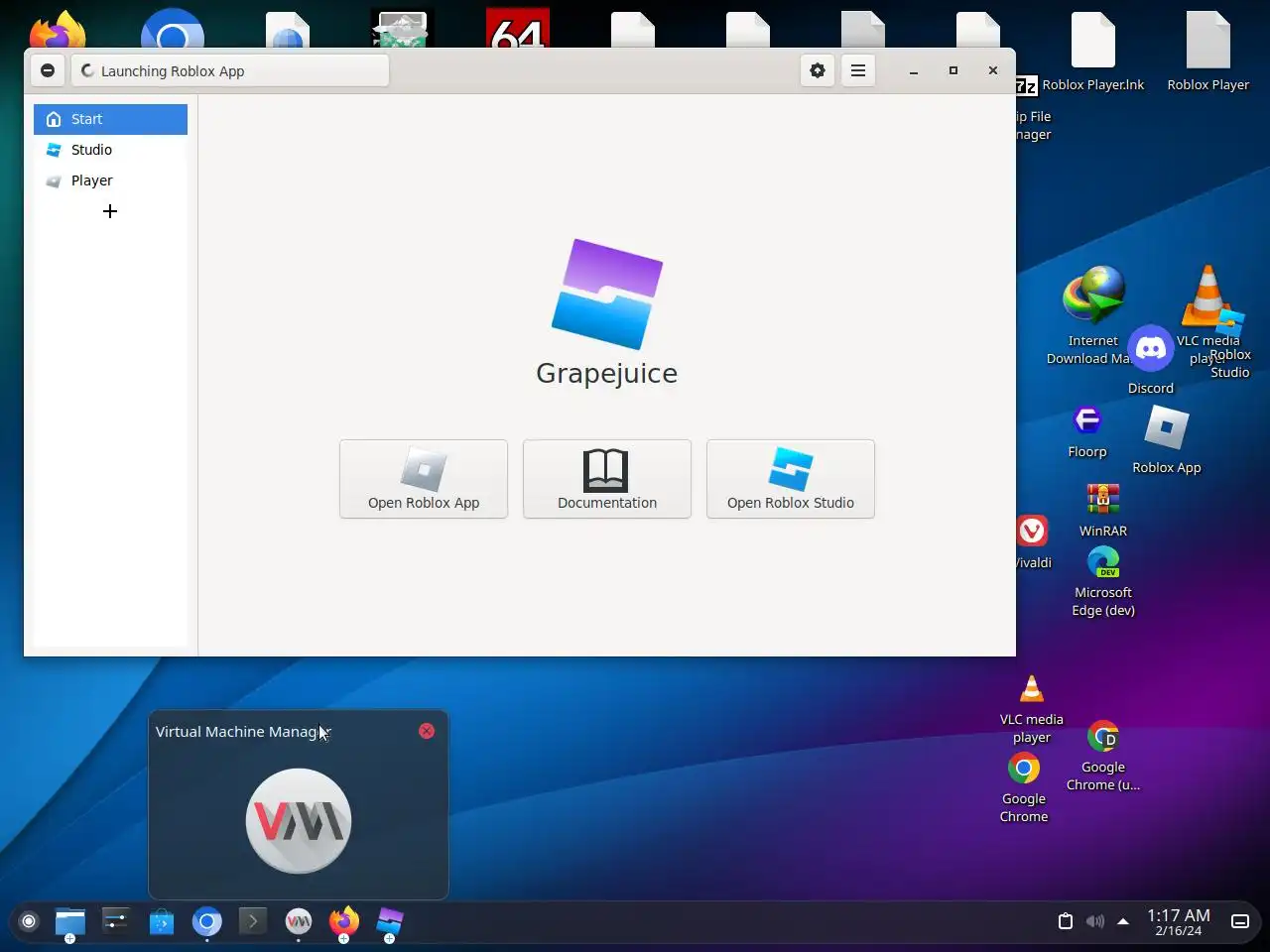Minimize the Grapejuice window
This screenshot has height=952, width=1270.
pyautogui.click(x=914, y=70)
